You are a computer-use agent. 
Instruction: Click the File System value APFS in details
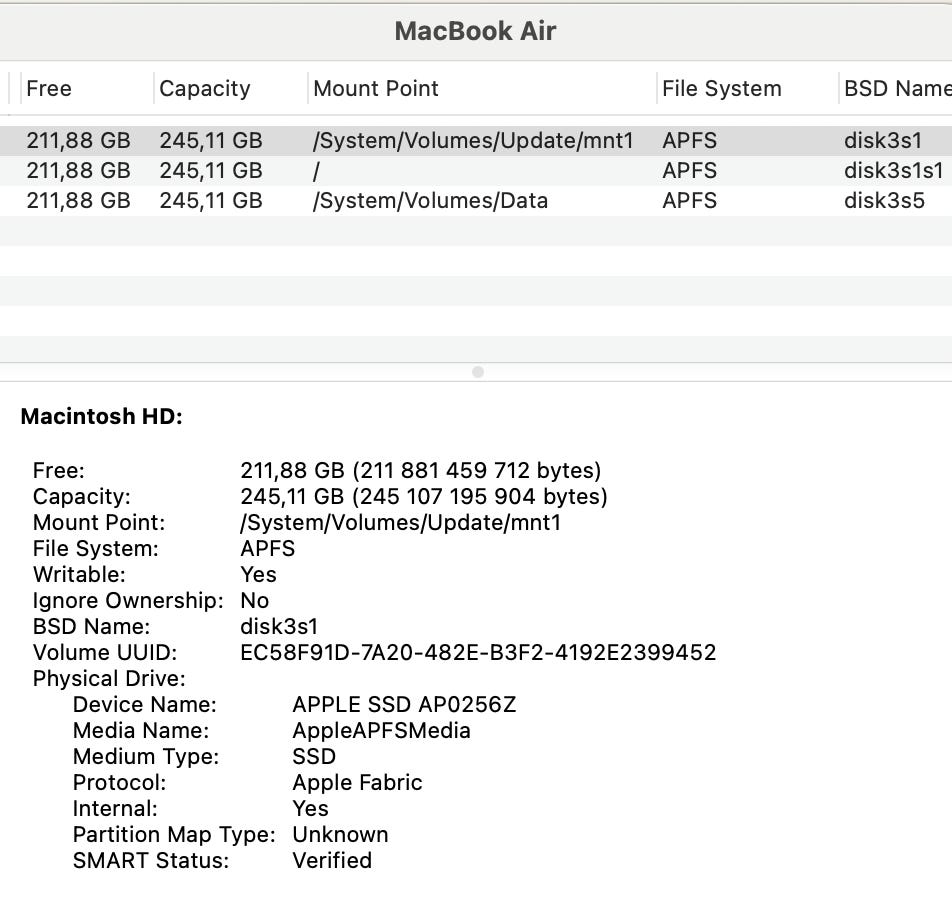click(x=268, y=549)
